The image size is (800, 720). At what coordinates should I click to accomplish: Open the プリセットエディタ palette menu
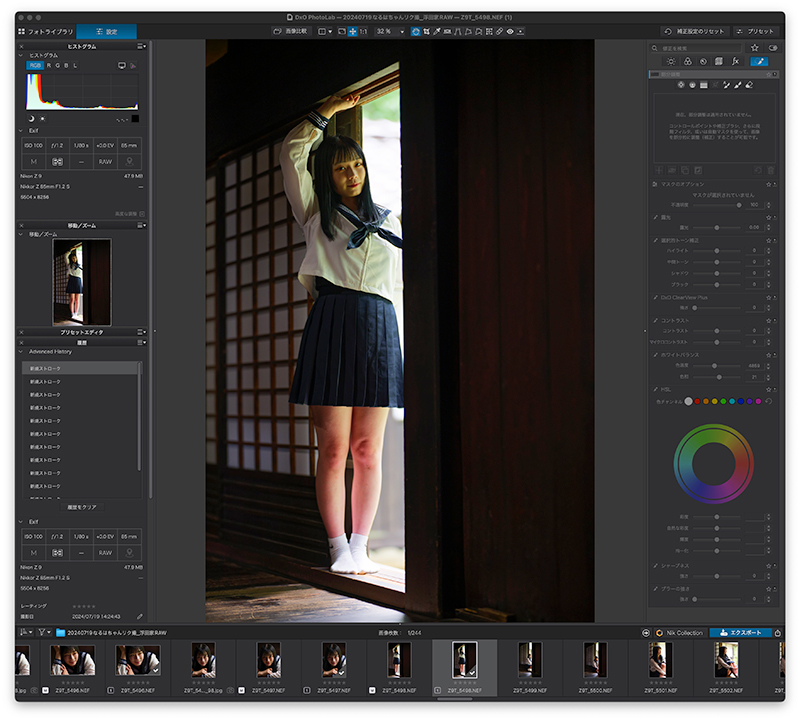click(x=141, y=332)
